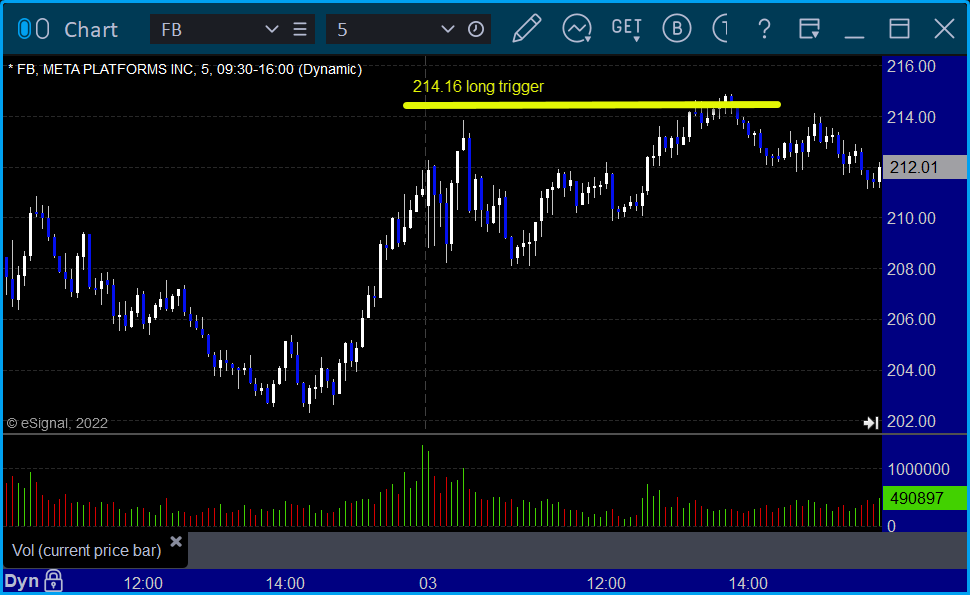Click the 206.00 price axis label
Viewport: 970px width, 595px height.
click(x=911, y=319)
